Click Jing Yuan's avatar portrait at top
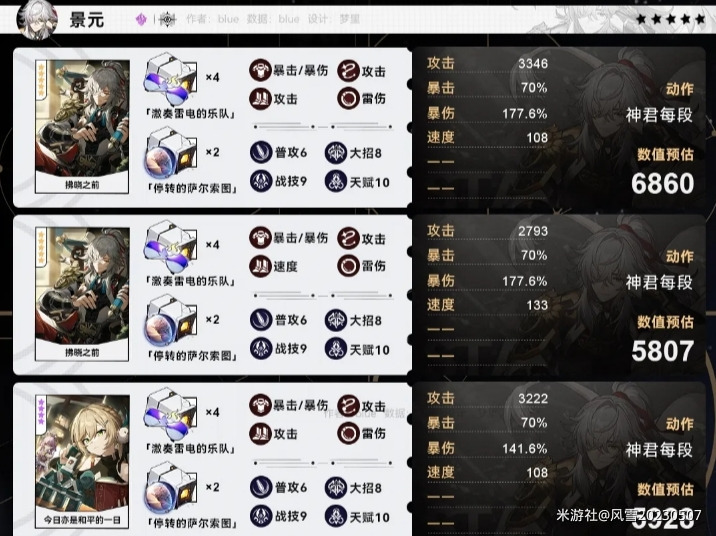Viewport: 716px width, 536px height. point(37,19)
